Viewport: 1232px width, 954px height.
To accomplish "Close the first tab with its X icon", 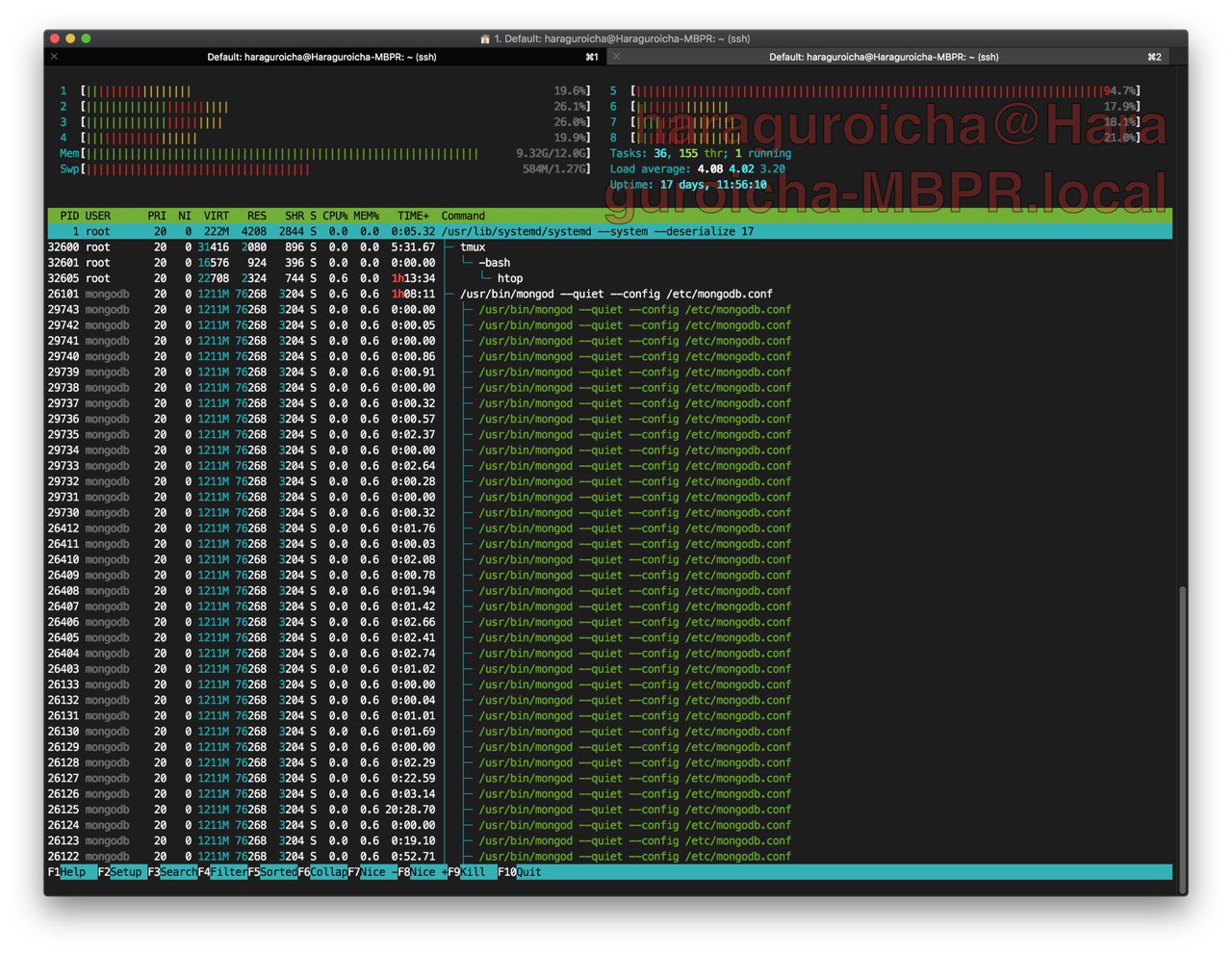I will 54,57.
